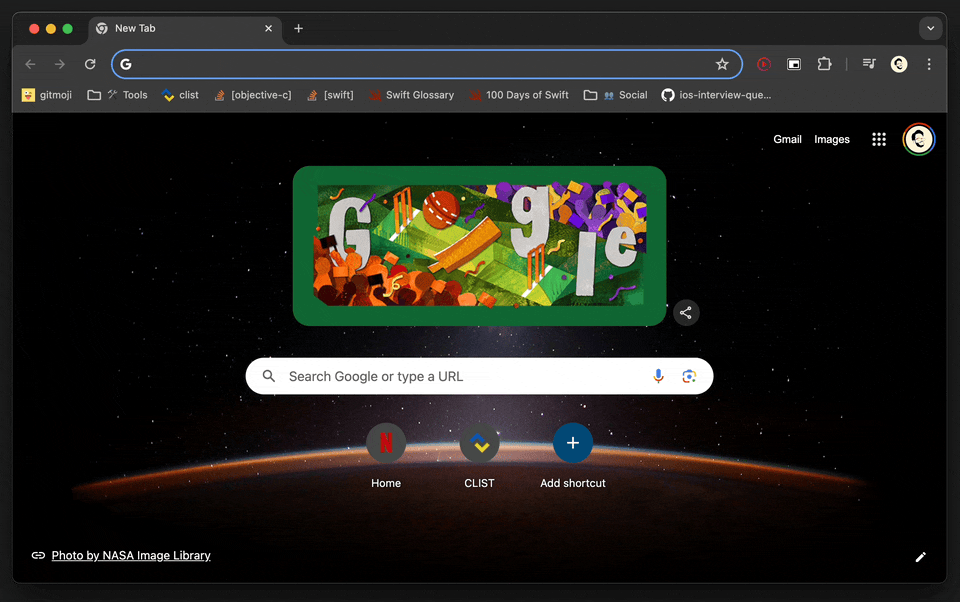The height and width of the screenshot is (602, 960).
Task: Click the picture-in-picture extension icon
Action: click(793, 64)
